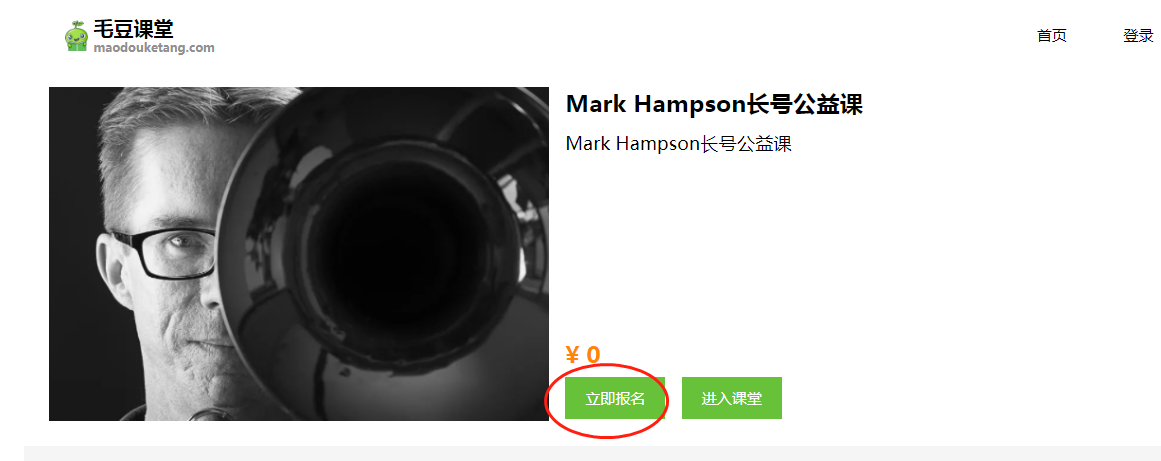Go to the 首页 navigation item
This screenshot has height=461, width=1161.
tap(1051, 36)
